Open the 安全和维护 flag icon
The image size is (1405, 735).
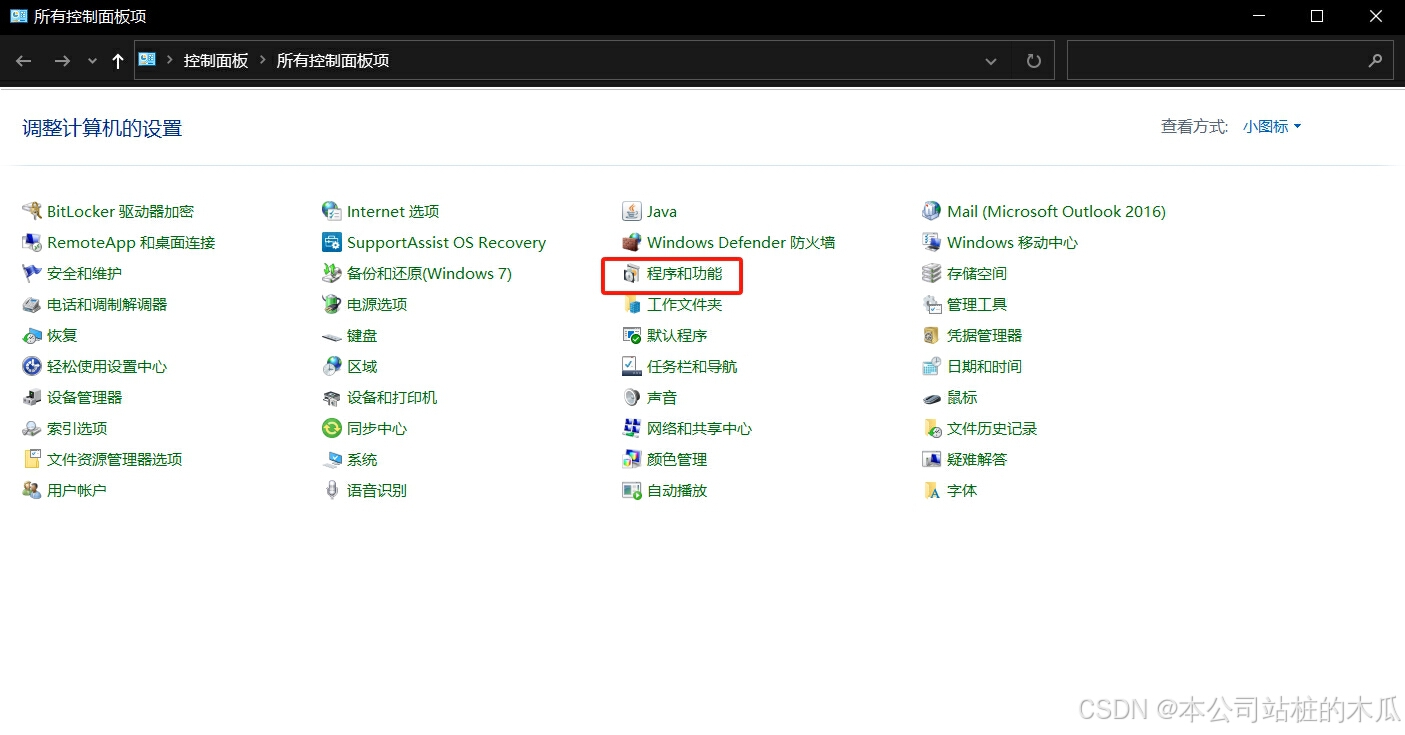tap(31, 273)
